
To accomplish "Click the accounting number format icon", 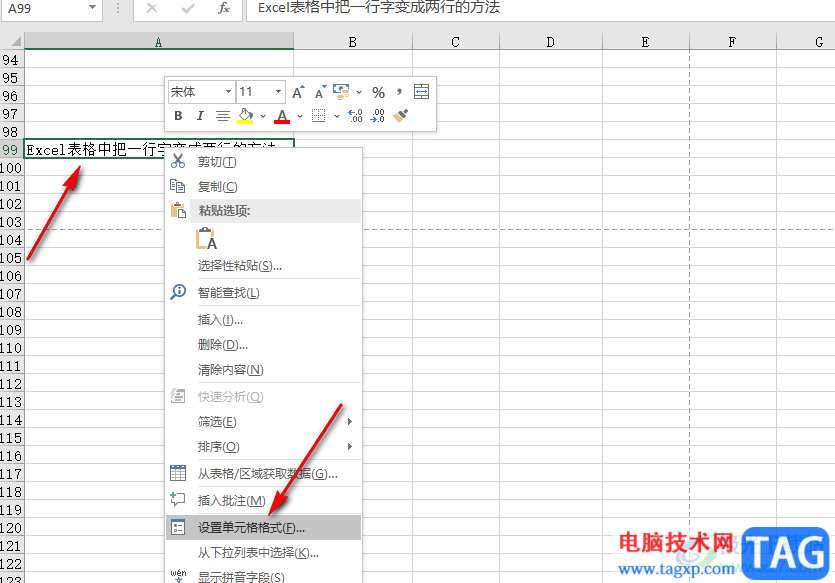I will [x=341, y=92].
